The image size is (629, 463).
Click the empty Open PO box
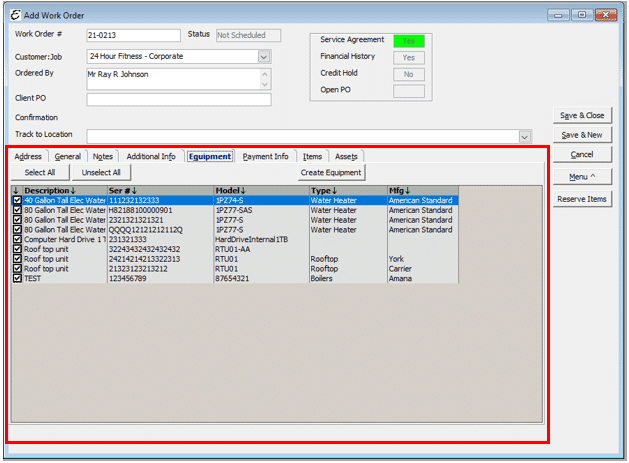pos(409,91)
